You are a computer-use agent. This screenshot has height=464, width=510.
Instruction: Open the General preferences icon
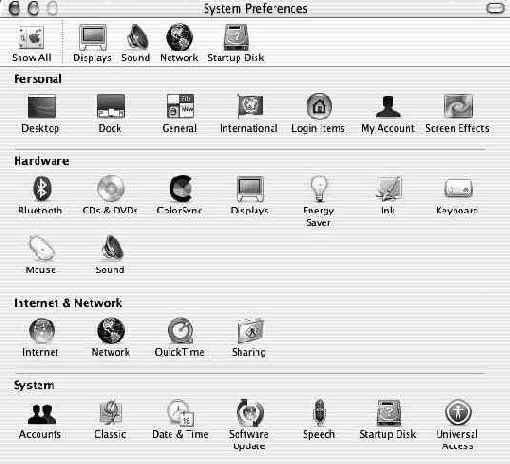tap(180, 106)
